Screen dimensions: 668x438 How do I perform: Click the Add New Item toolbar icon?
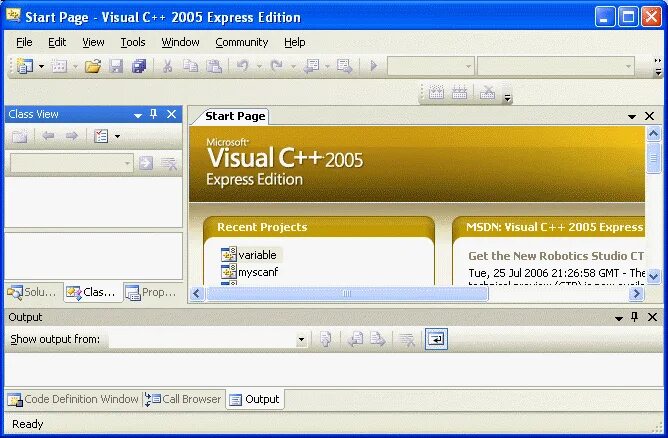coord(59,66)
